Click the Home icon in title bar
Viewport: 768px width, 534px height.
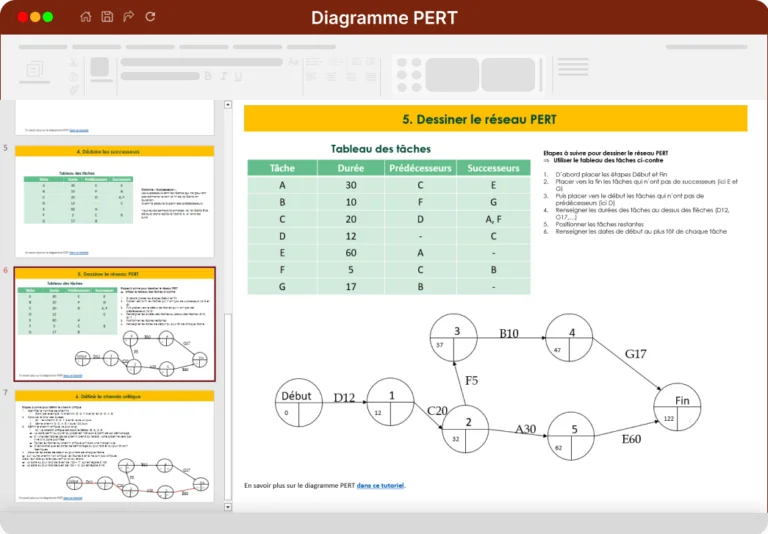(86, 17)
